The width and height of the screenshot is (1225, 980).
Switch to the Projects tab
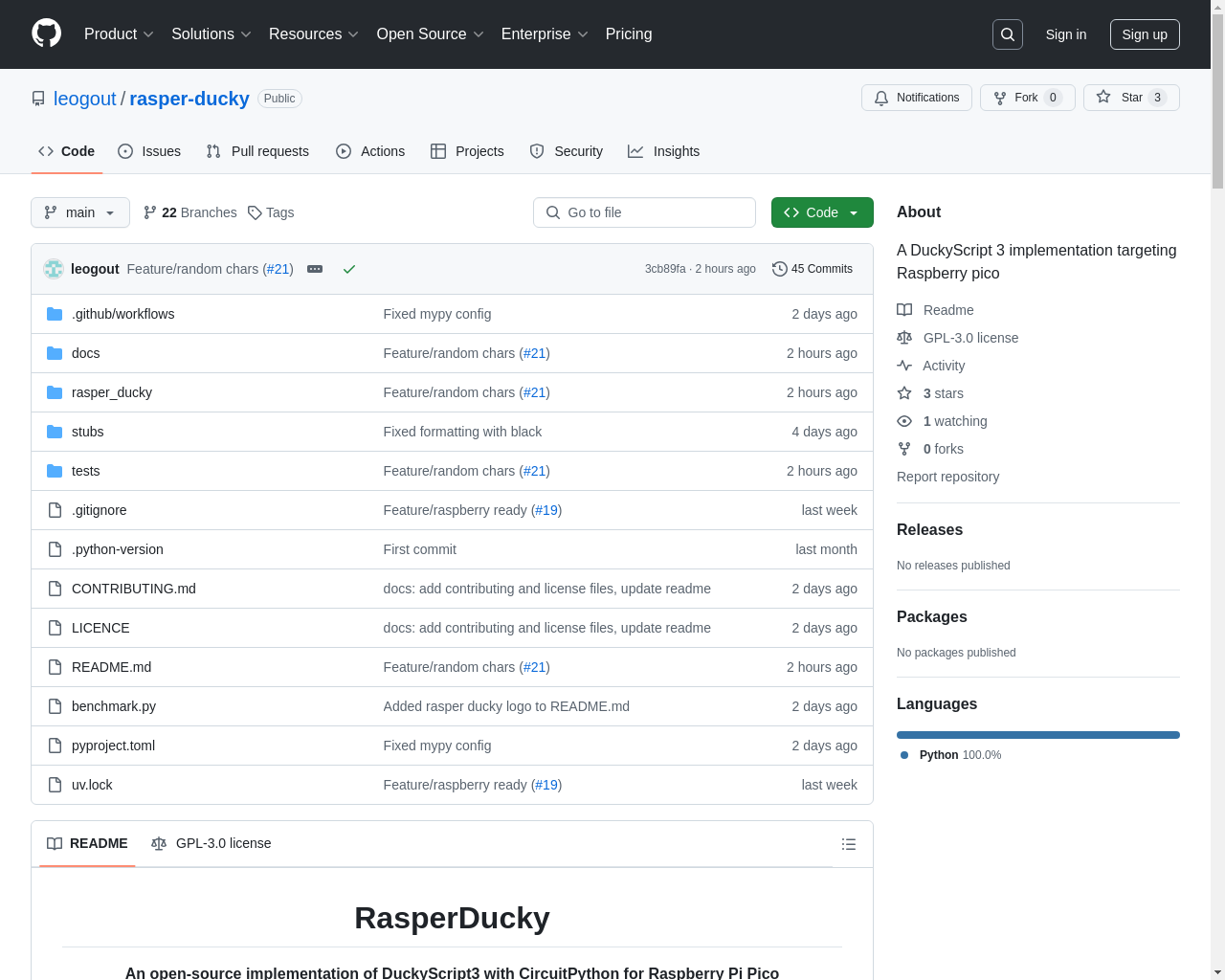[x=467, y=151]
